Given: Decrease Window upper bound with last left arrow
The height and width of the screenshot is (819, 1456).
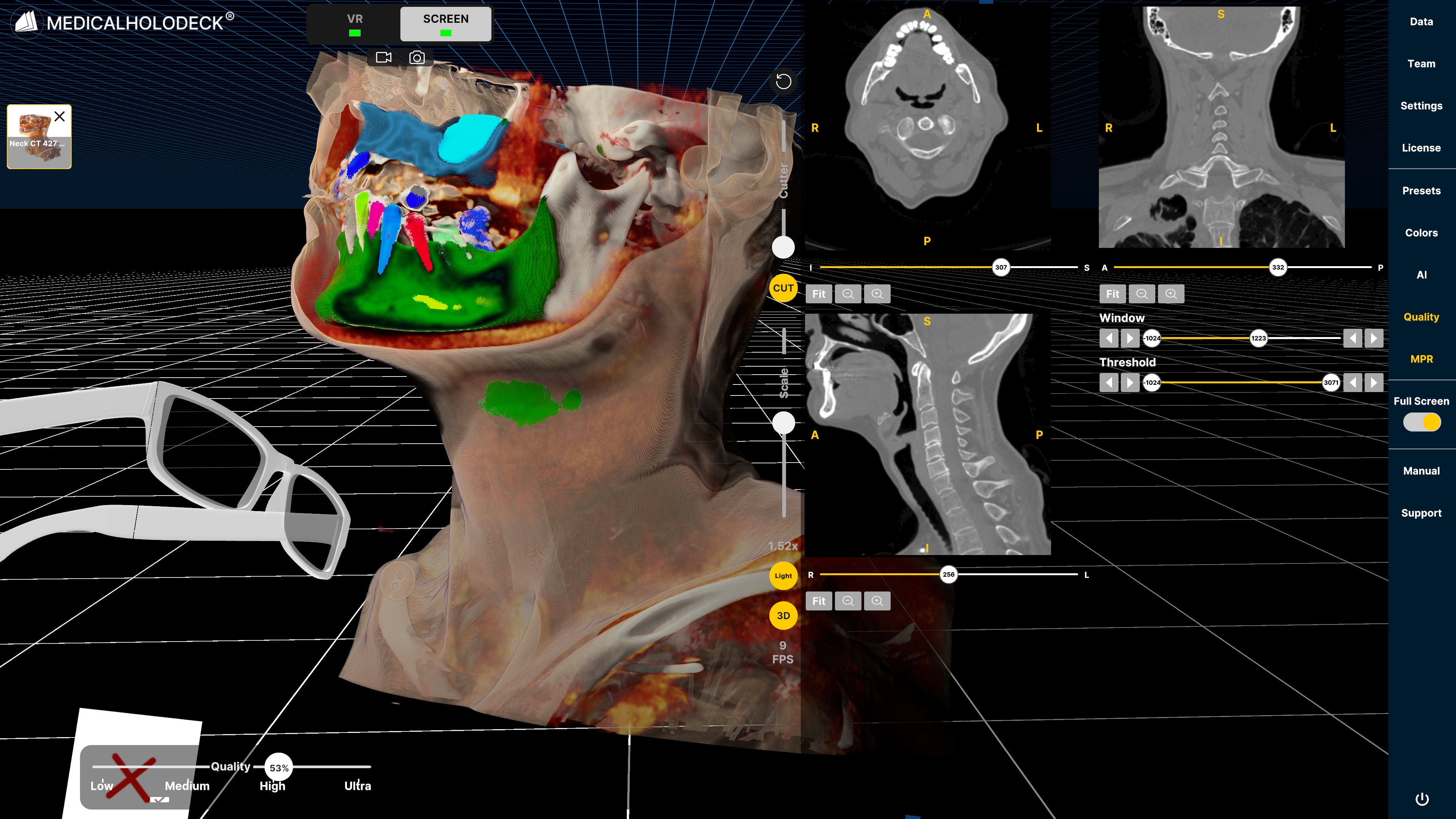Looking at the screenshot, I should (x=1352, y=338).
